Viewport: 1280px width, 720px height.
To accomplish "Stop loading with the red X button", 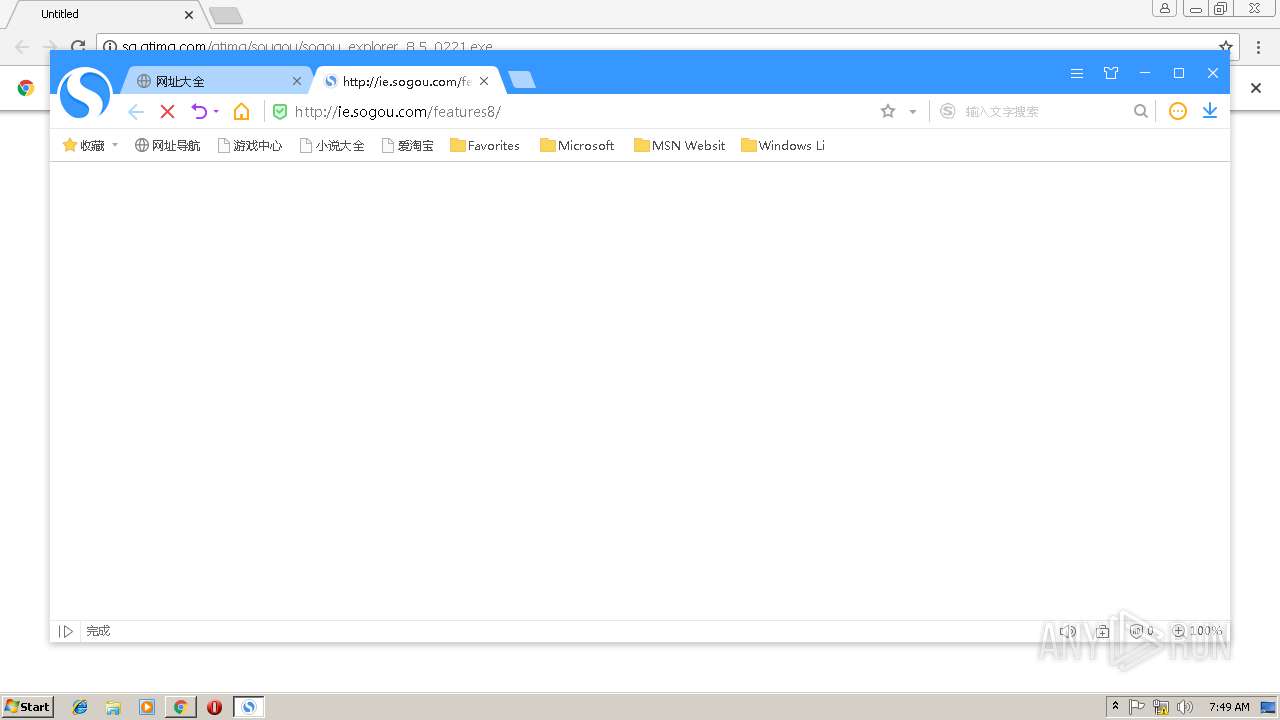I will 168,112.
